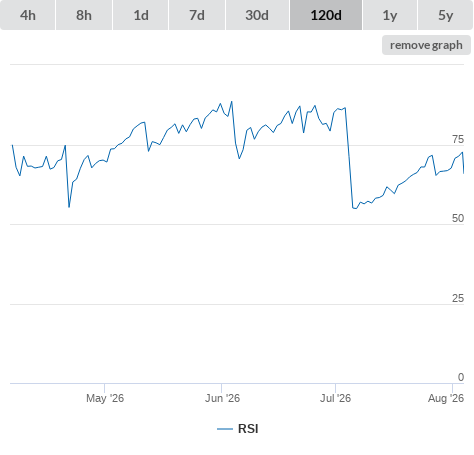Viewport: 474px width, 455px height.
Task: Click the Jun '26 axis label
Action: (222, 398)
